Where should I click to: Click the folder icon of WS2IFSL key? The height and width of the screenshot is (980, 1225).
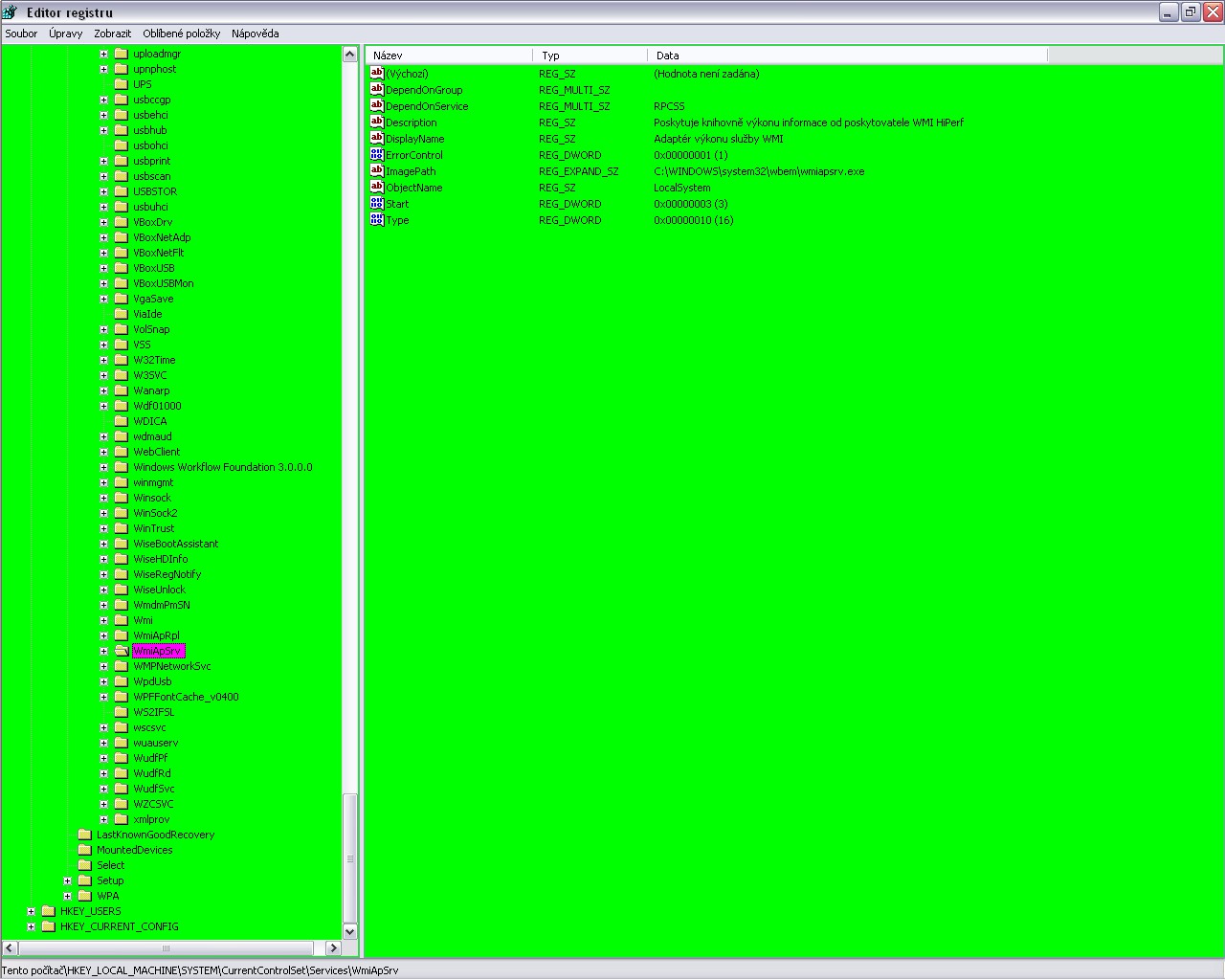(122, 712)
